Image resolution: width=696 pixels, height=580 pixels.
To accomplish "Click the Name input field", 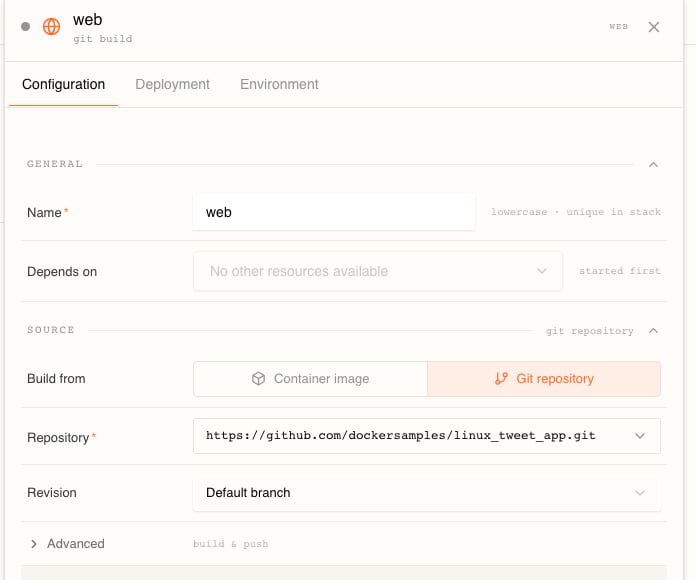I will click(334, 212).
